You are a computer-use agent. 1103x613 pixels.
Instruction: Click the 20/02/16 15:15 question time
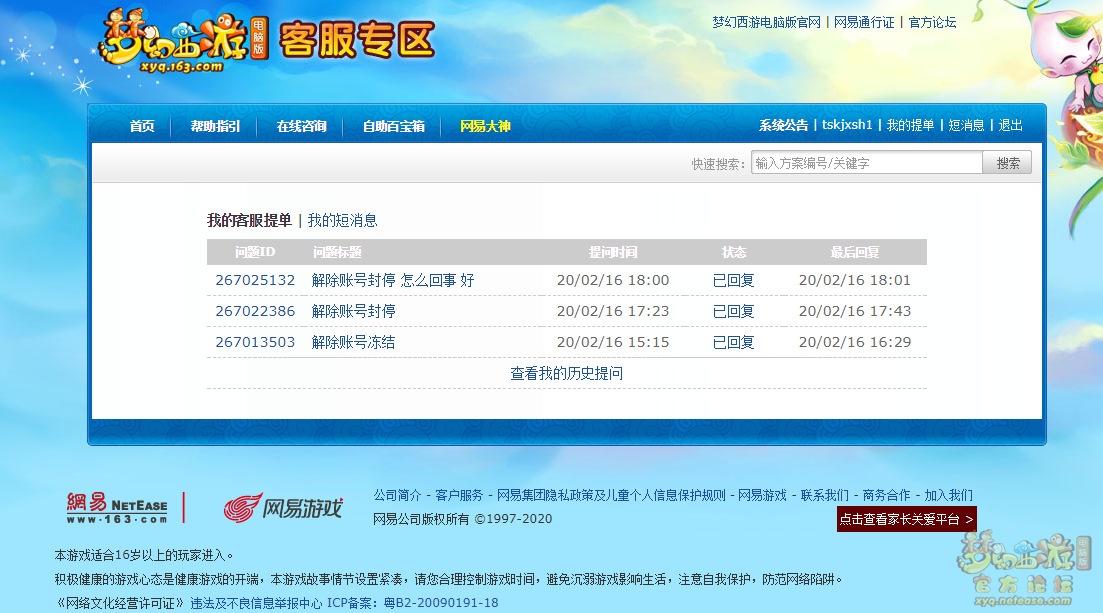pyautogui.click(x=613, y=342)
